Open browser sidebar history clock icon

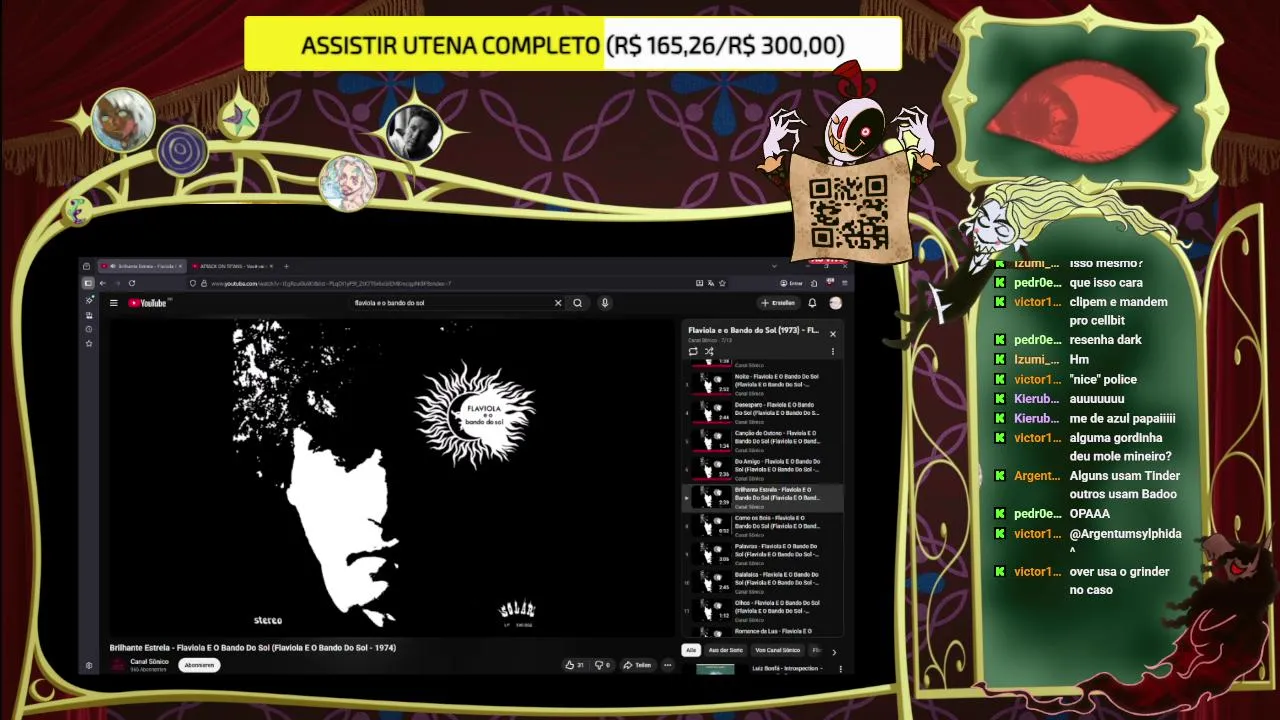tap(89, 329)
